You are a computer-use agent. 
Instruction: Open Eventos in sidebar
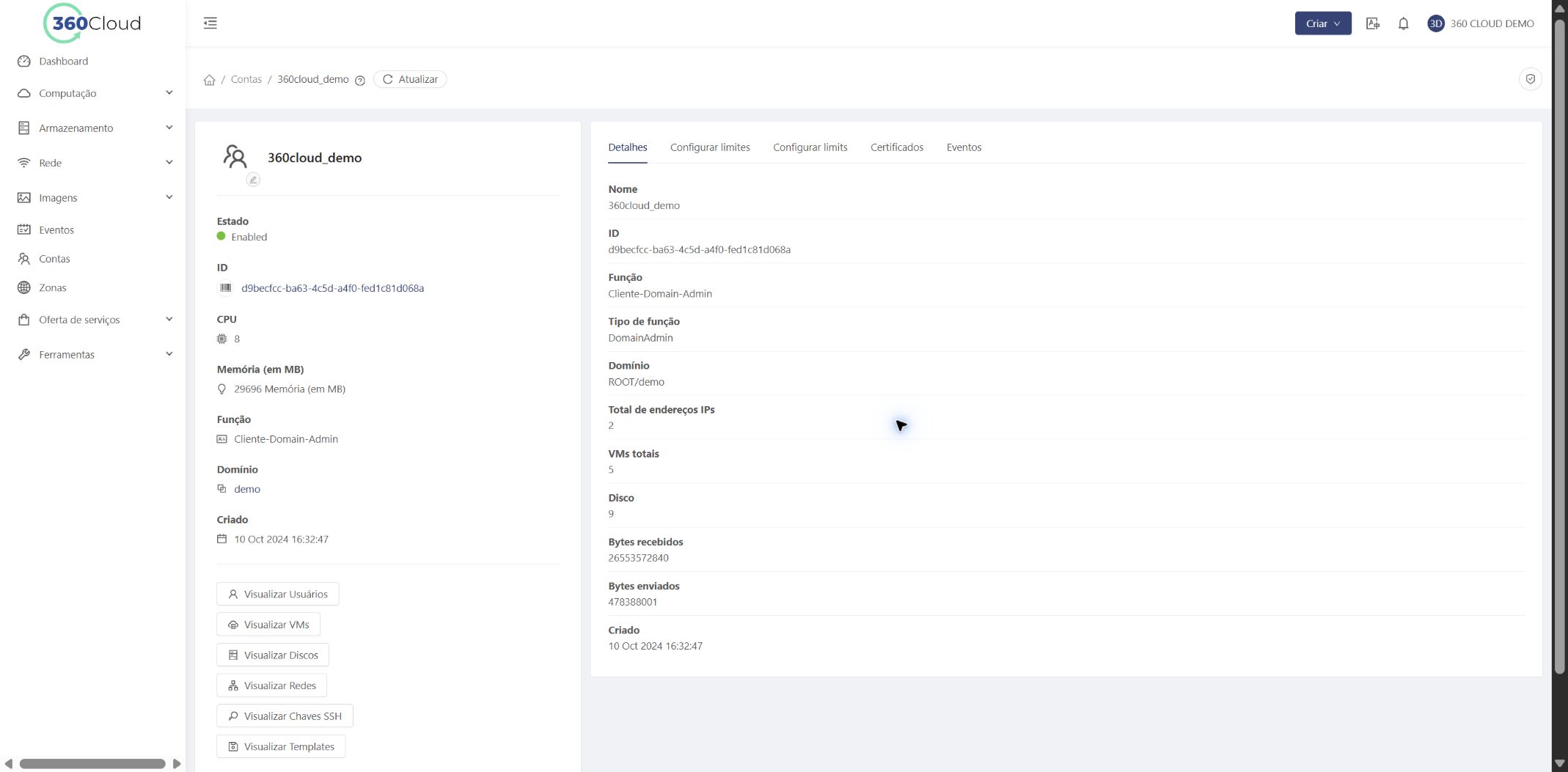[56, 230]
